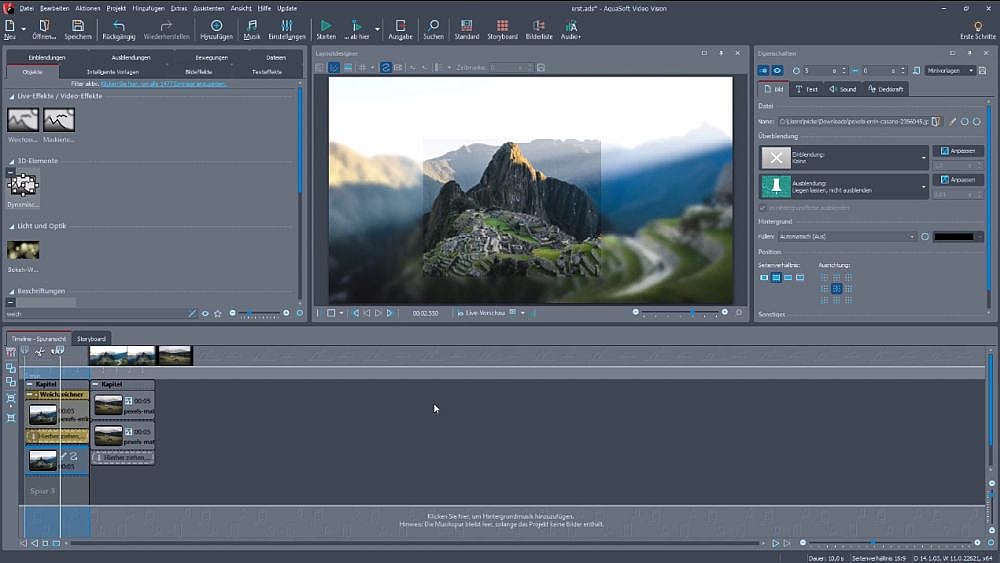Click the black background color swatch
This screenshot has width=1000, height=563.
coord(952,237)
